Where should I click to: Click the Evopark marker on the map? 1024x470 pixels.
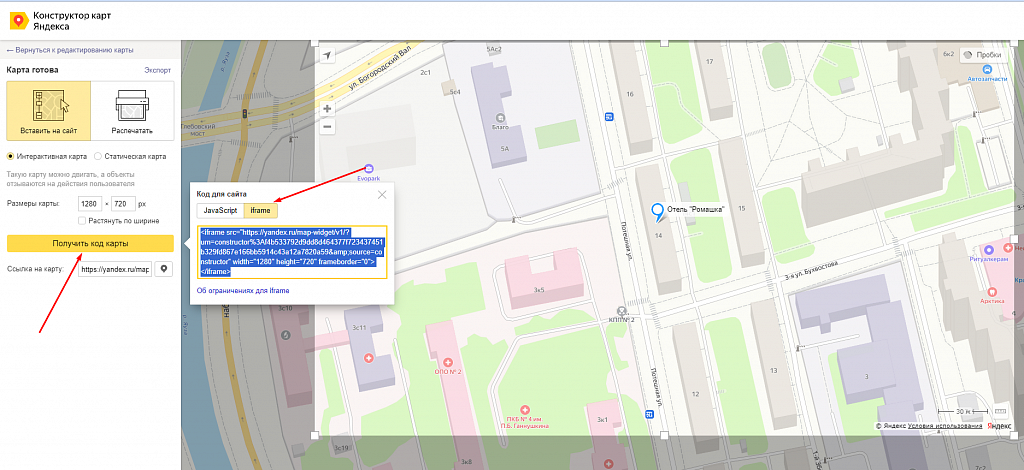pyautogui.click(x=369, y=168)
